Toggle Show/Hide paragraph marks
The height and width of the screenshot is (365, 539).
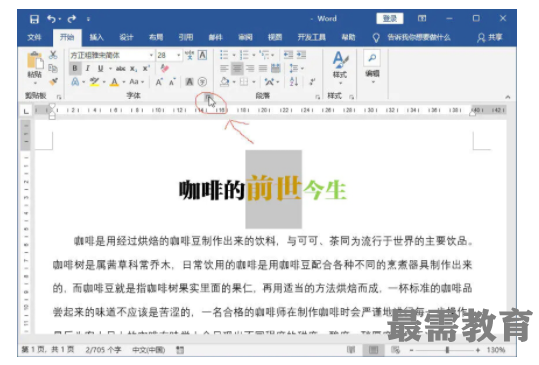(x=312, y=82)
